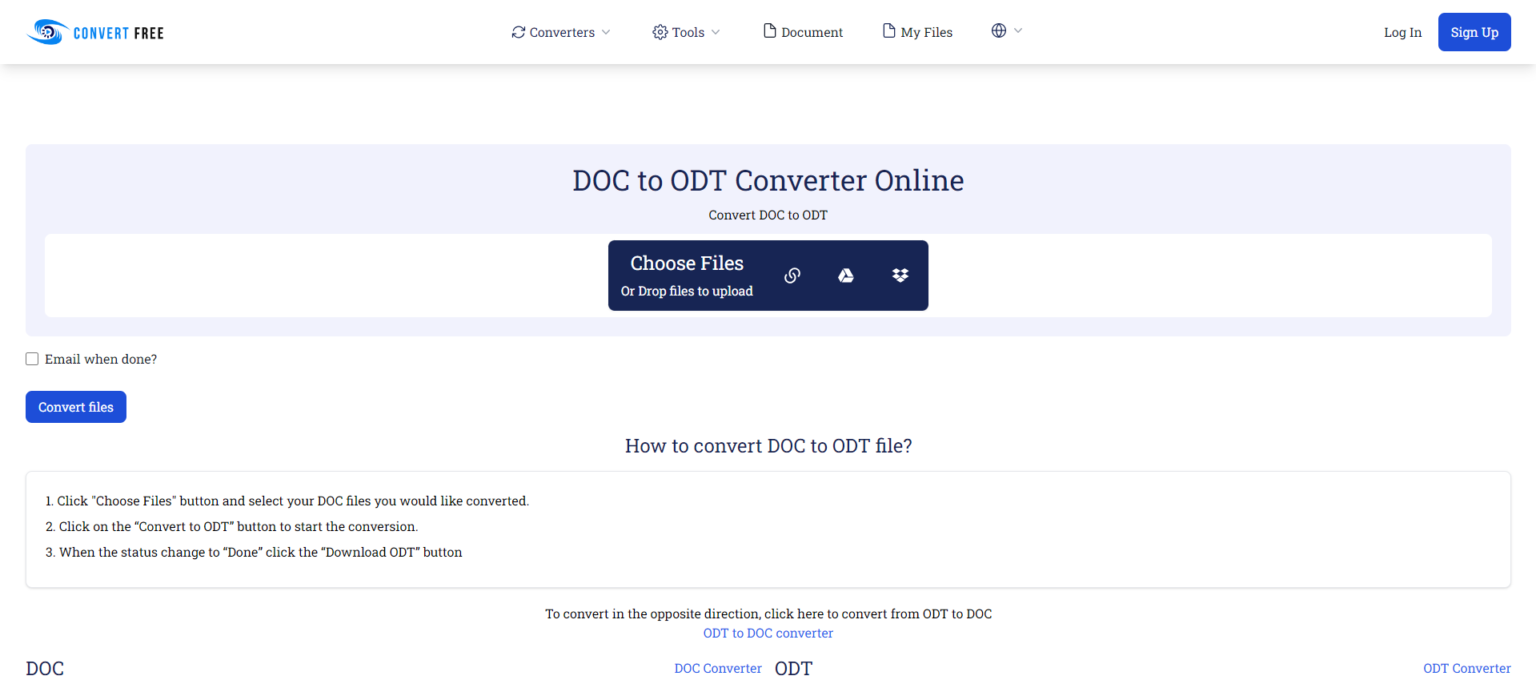The width and height of the screenshot is (1536, 684).
Task: Open the ODT to DOC converter link
Action: [768, 633]
